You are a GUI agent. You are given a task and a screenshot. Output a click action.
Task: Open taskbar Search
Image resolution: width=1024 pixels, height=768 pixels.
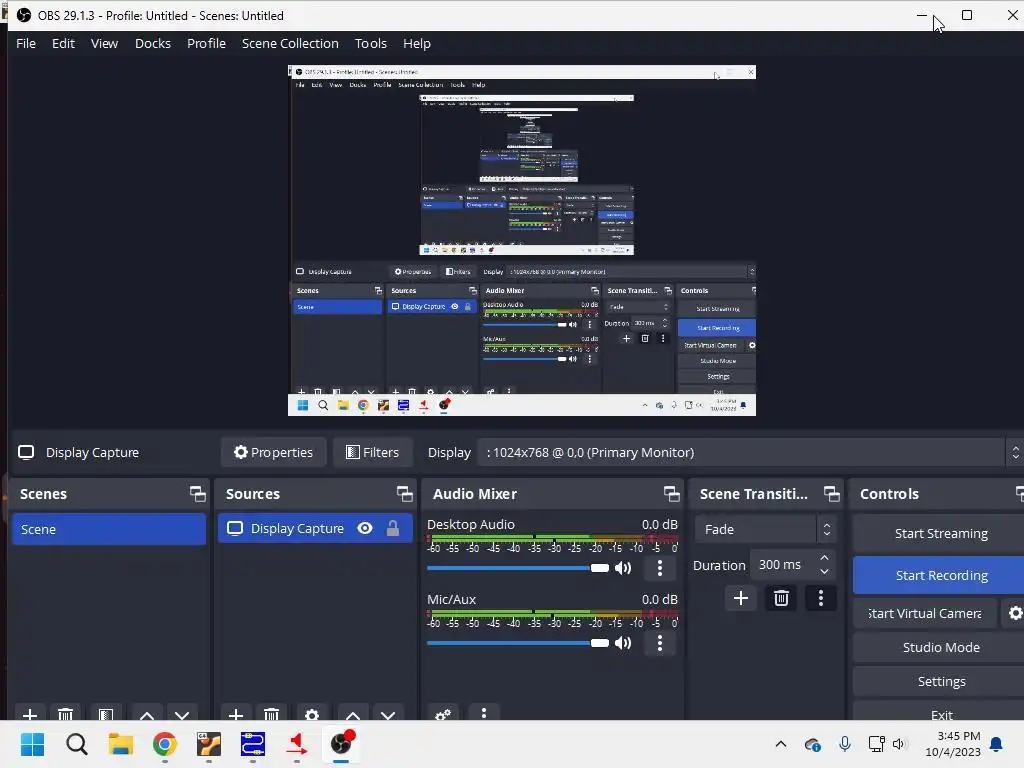pos(76,744)
